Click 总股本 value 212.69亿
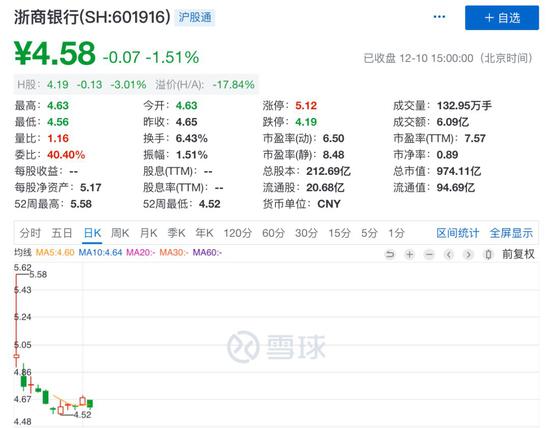Viewport: 550px width, 428px height. point(328,171)
